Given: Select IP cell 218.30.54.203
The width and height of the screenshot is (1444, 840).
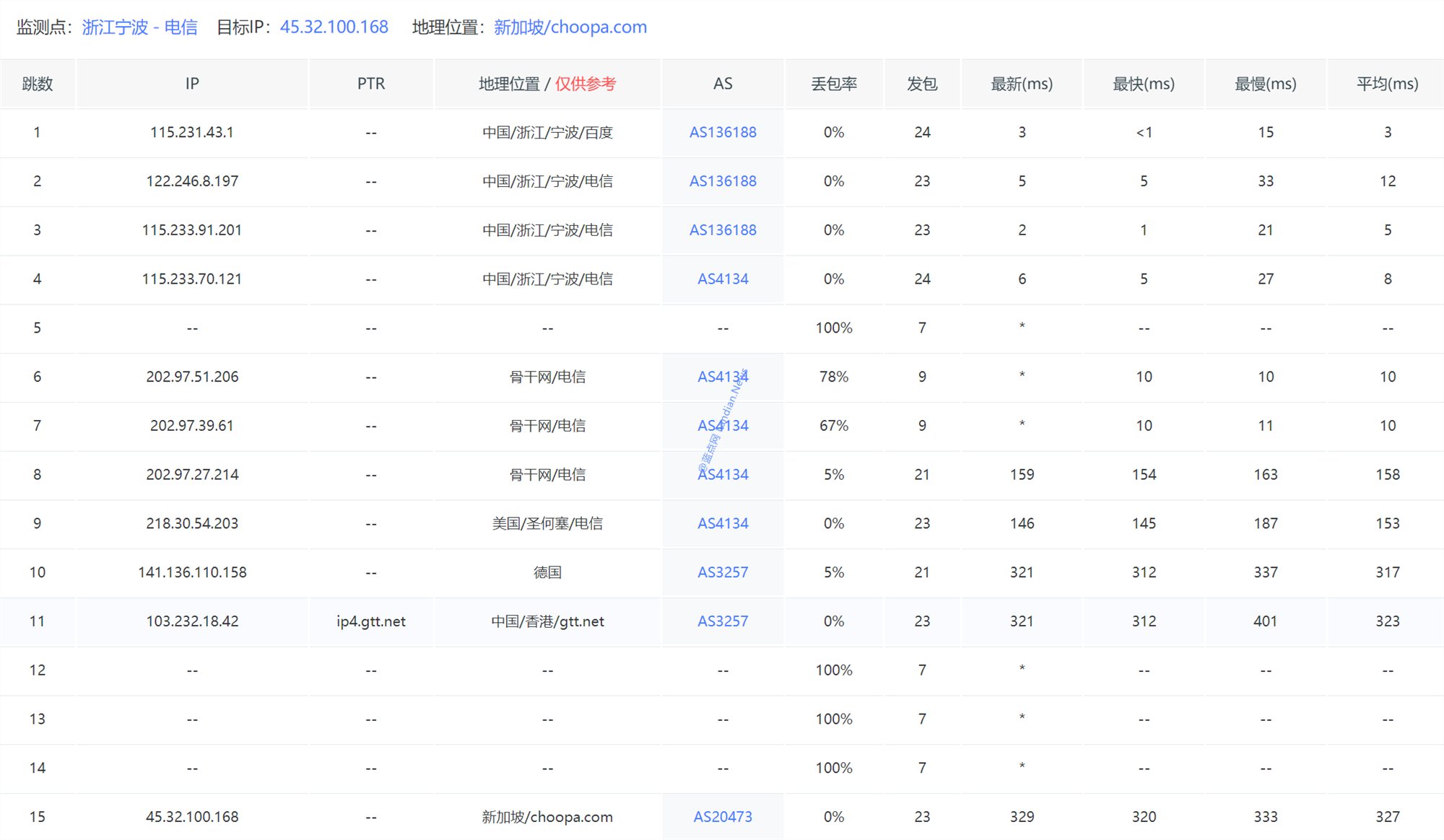Looking at the screenshot, I should 192,524.
